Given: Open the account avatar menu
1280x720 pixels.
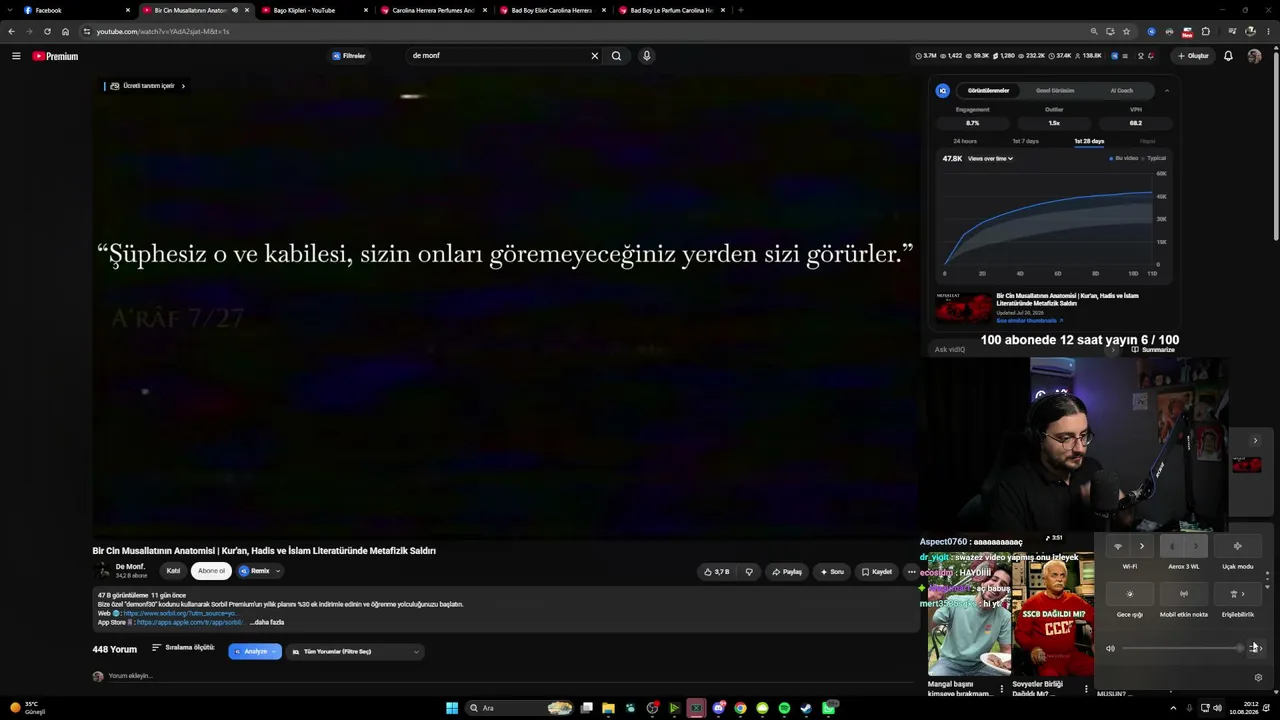Looking at the screenshot, I should [x=1254, y=56].
